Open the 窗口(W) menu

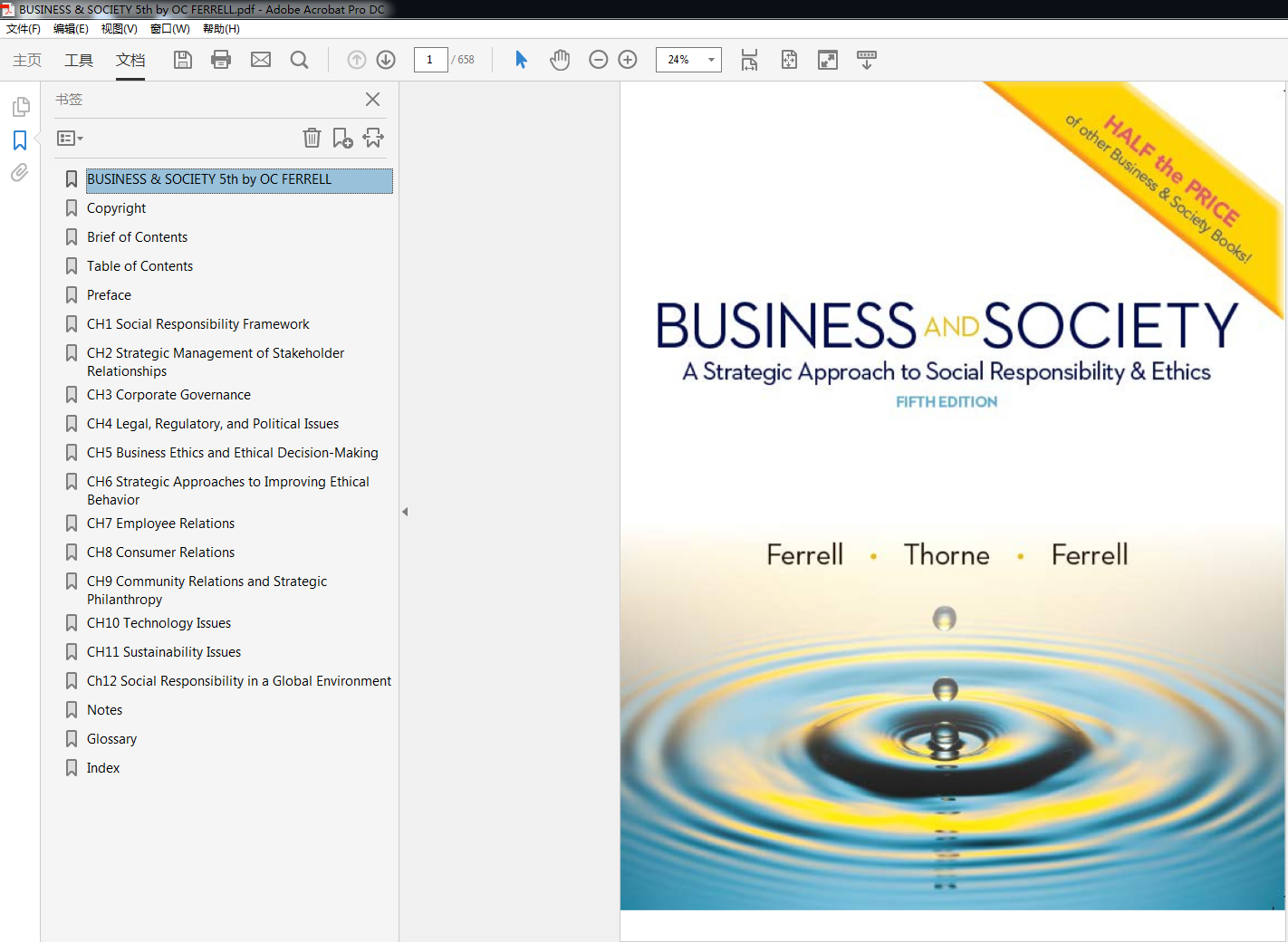point(170,29)
